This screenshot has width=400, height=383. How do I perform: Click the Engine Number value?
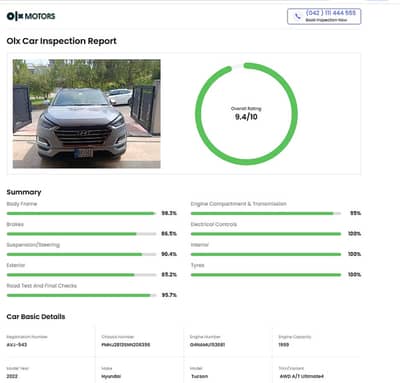tap(207, 345)
